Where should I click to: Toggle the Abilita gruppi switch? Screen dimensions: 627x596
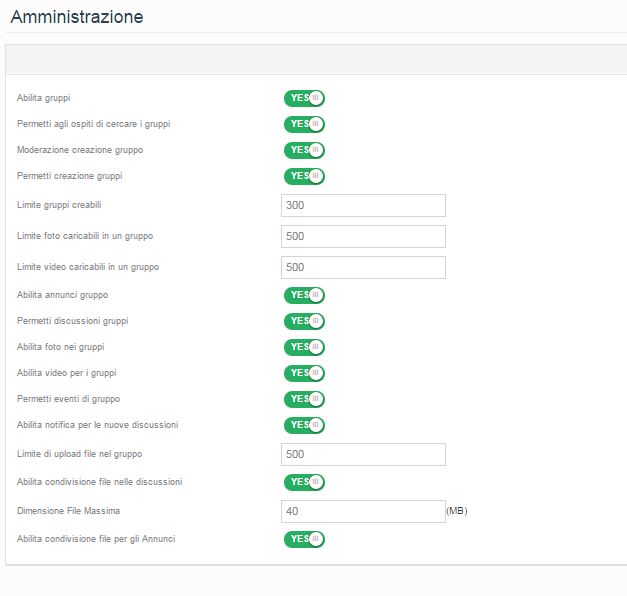point(304,98)
